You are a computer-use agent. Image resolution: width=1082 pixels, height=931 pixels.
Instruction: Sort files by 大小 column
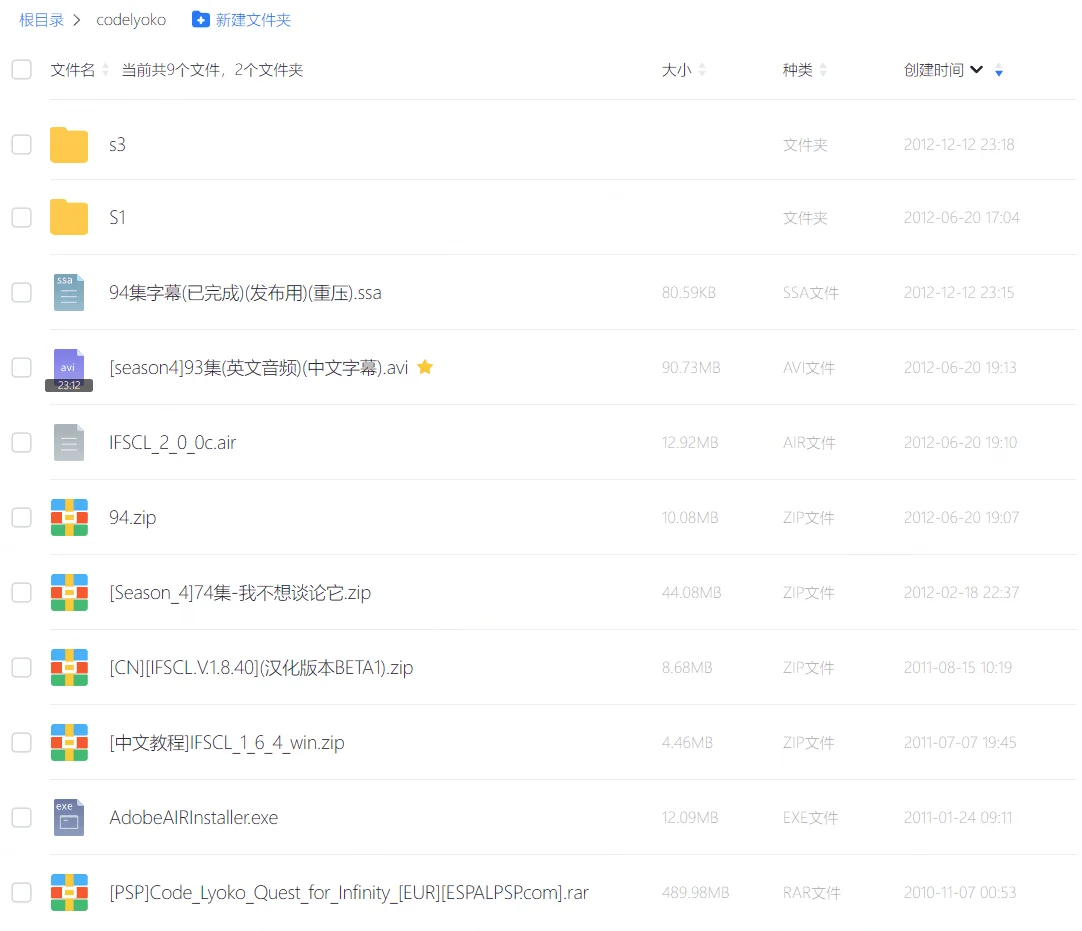pos(677,70)
